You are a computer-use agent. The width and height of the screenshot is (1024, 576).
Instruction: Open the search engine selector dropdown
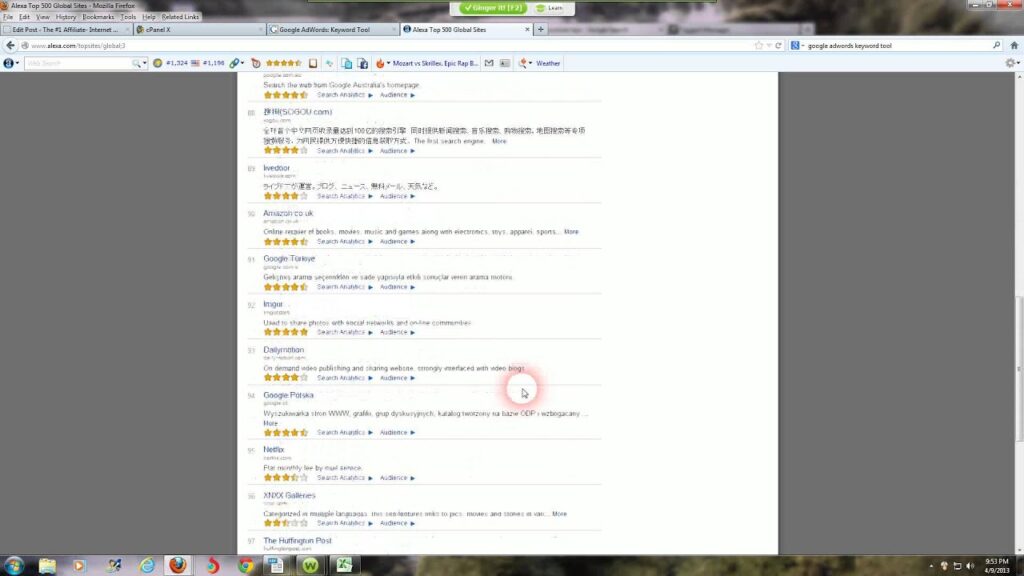pos(797,46)
